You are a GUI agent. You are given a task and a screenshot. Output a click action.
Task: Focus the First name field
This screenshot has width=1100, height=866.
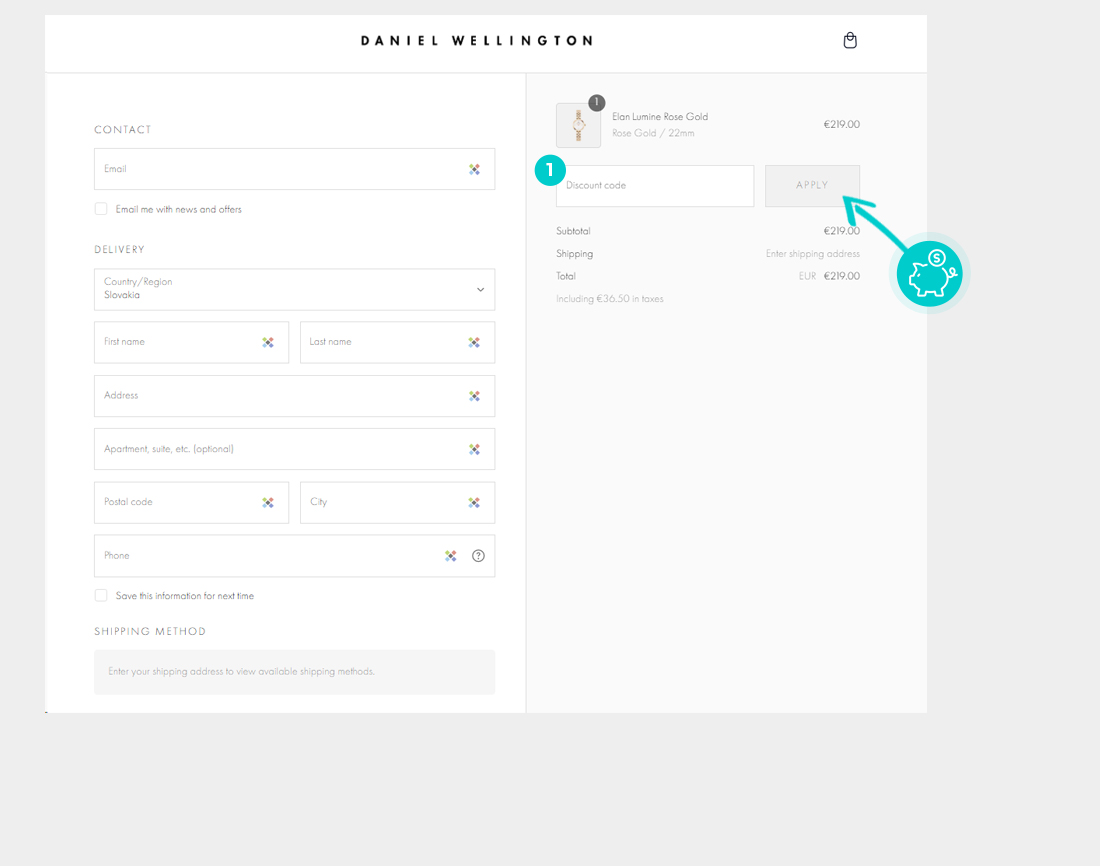tap(192, 342)
